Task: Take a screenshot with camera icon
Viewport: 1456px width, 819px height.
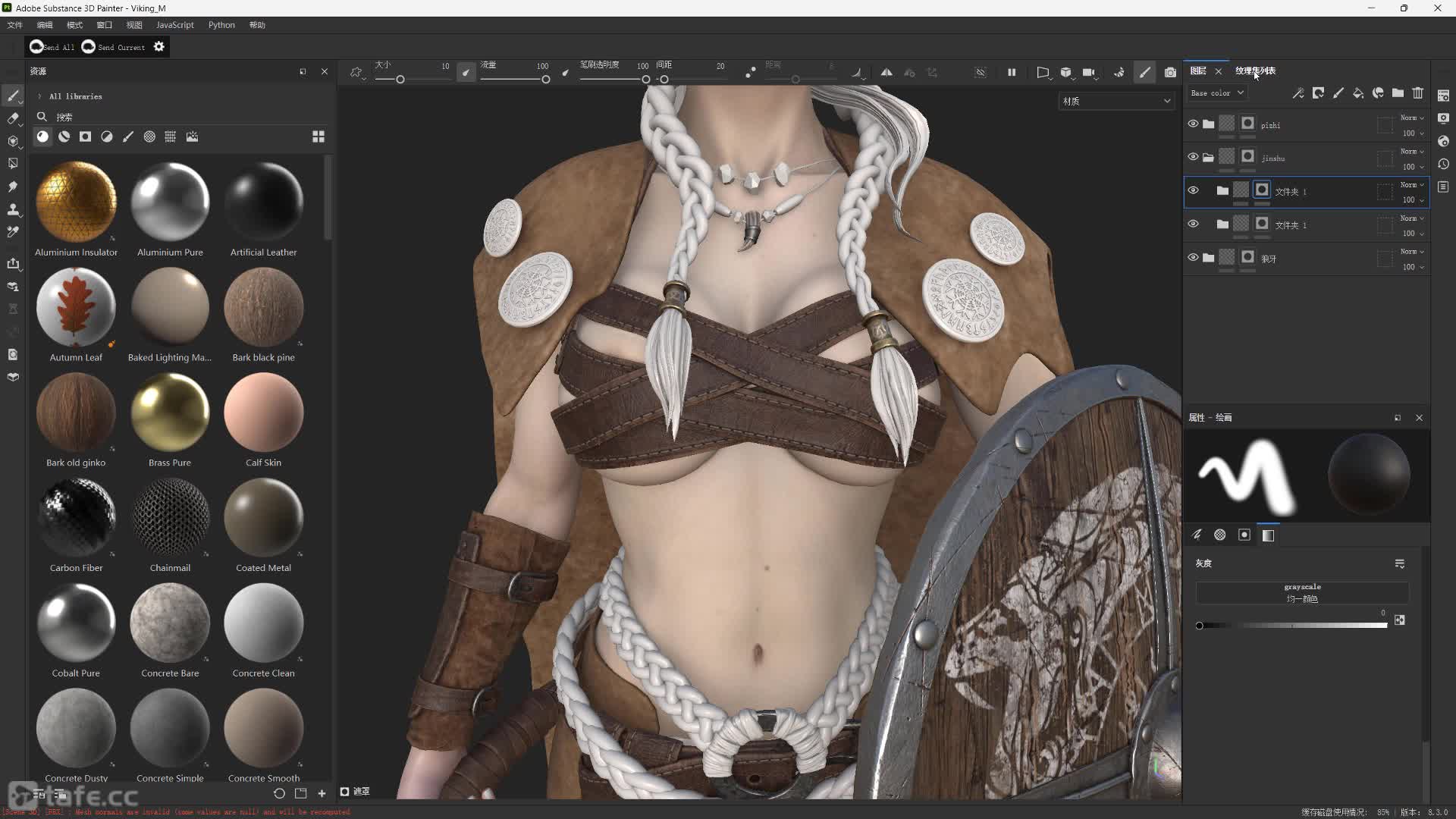Action: click(x=1170, y=72)
